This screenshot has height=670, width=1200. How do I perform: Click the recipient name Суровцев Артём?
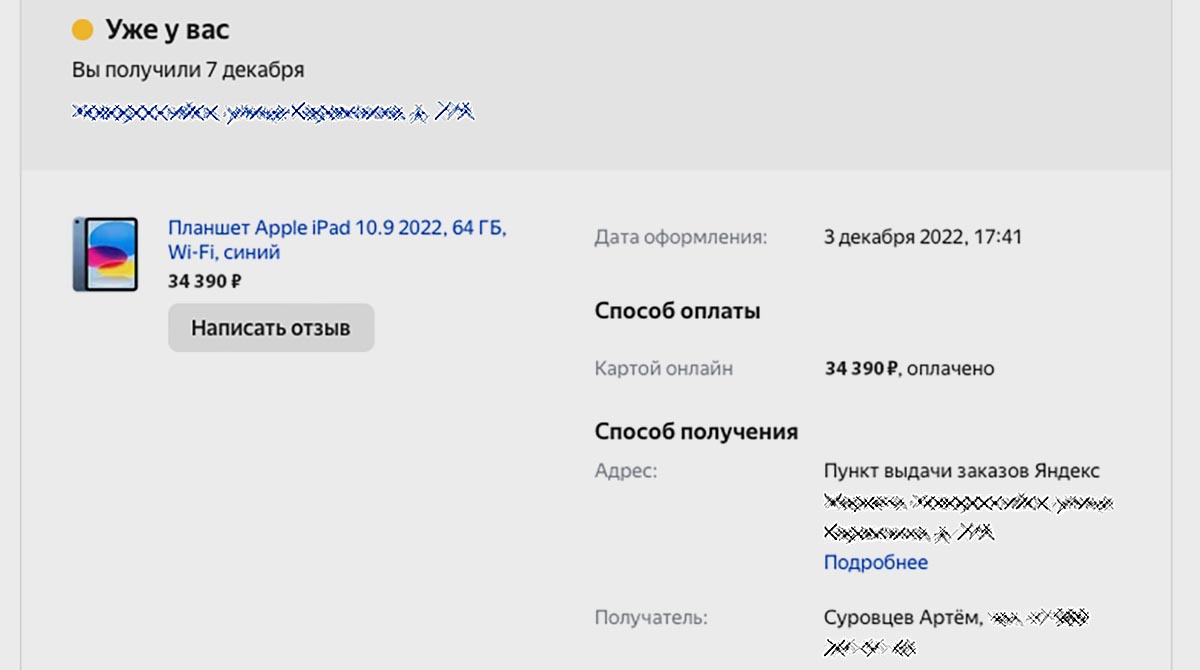(903, 617)
